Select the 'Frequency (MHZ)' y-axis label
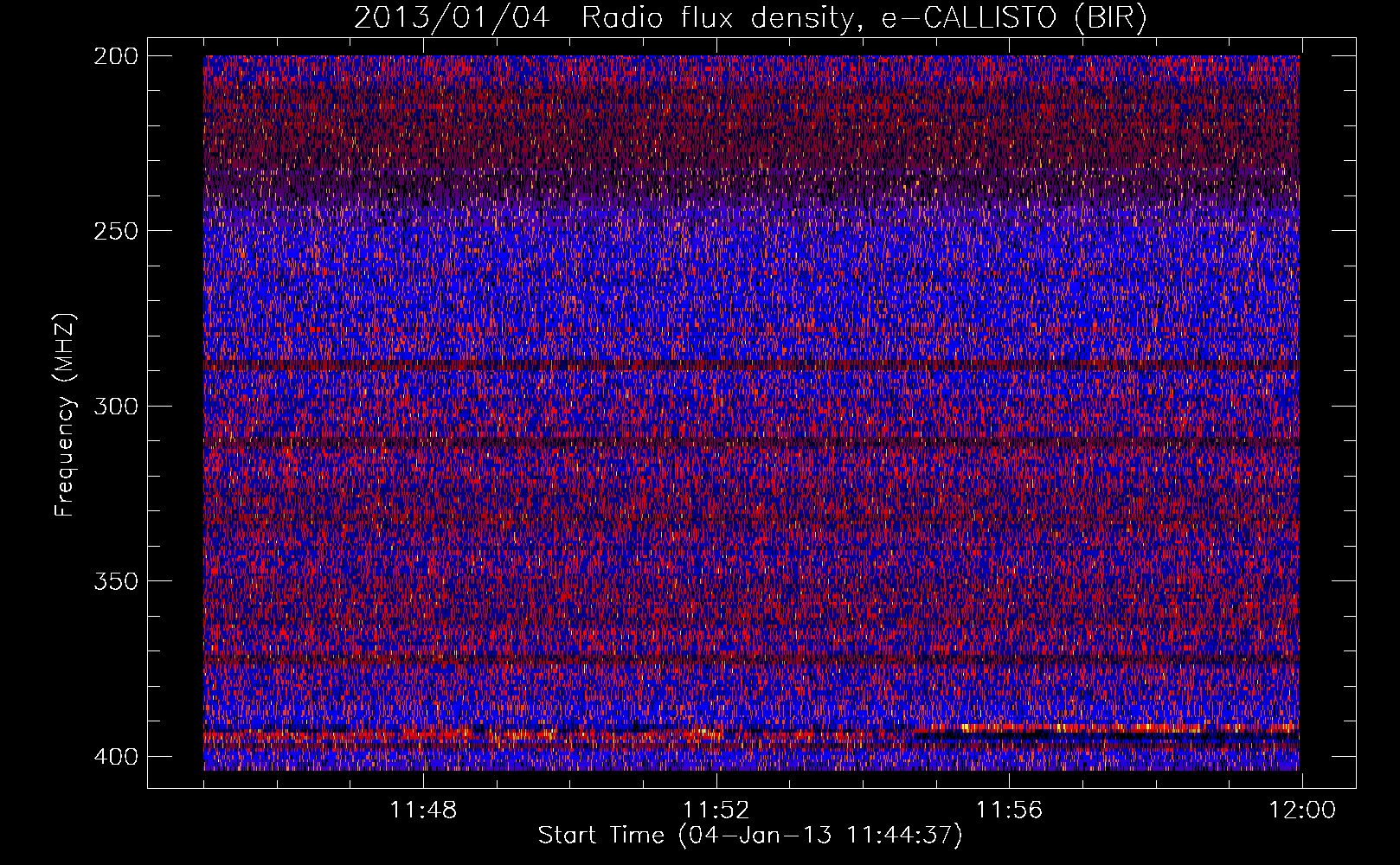The height and width of the screenshot is (865, 1400). click(65, 414)
